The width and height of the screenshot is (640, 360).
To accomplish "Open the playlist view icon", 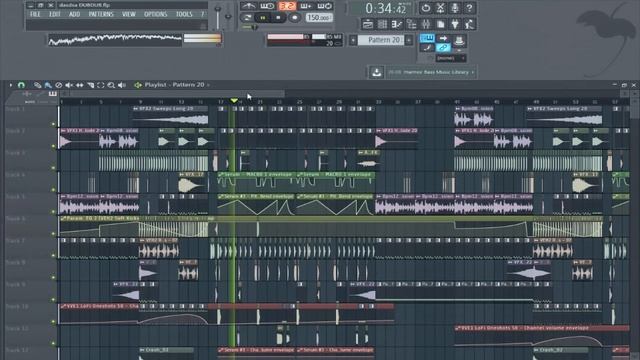I will point(367,24).
